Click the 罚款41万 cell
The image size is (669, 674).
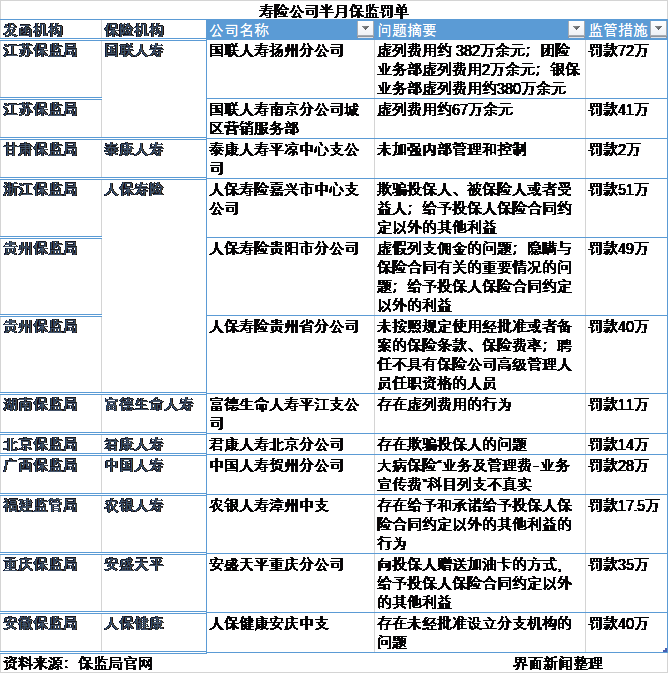[x=626, y=119]
